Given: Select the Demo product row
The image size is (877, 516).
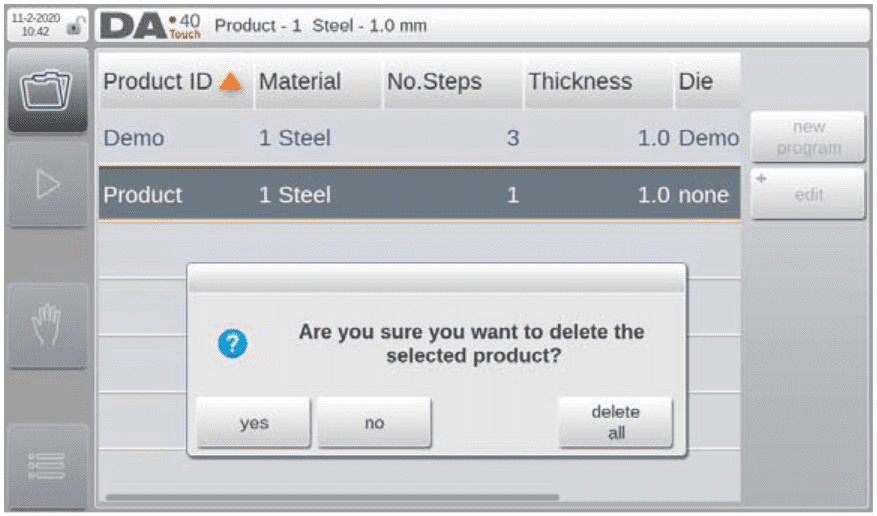Looking at the screenshot, I should (x=419, y=138).
